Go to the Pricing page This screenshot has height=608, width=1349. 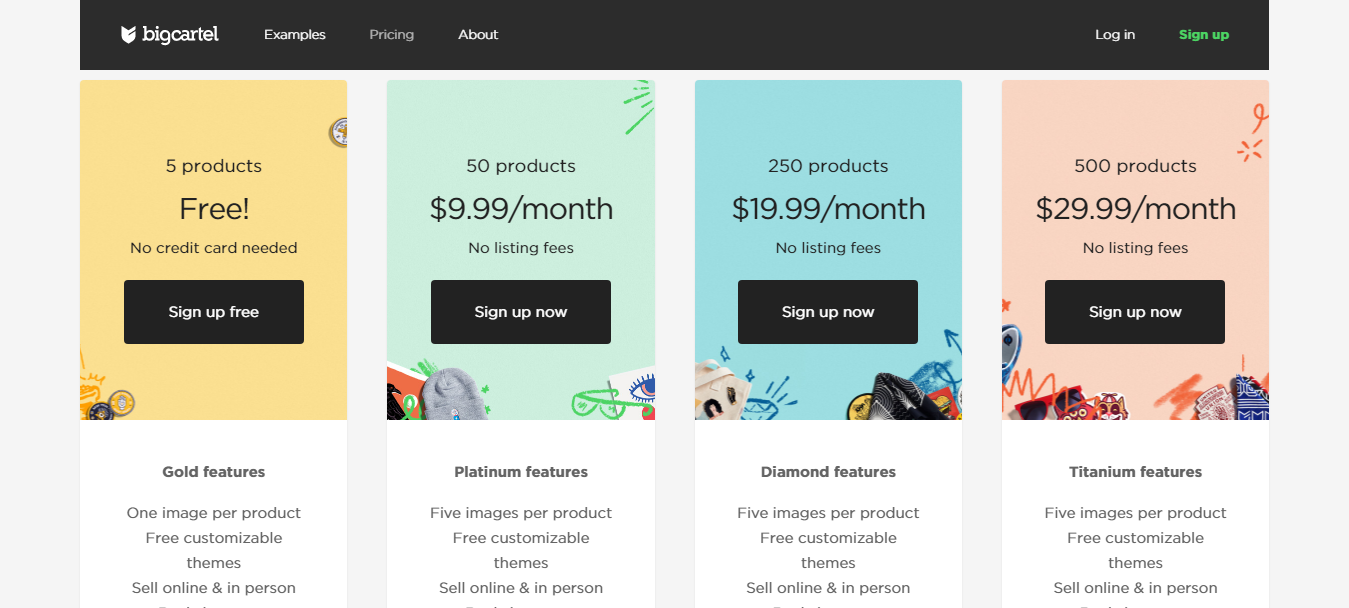[391, 35]
